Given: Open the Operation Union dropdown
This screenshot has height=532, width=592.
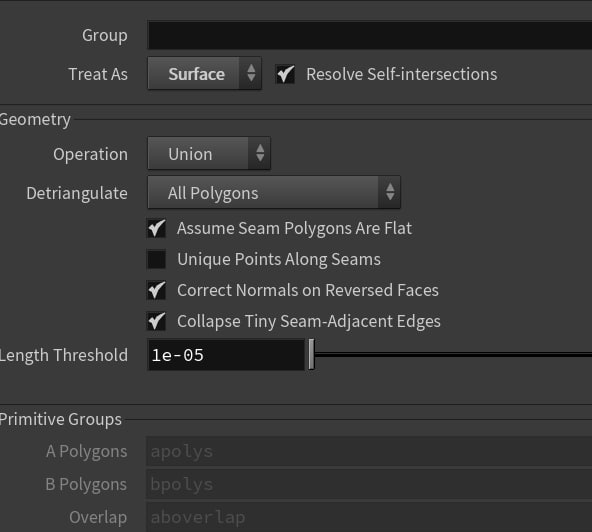Looking at the screenshot, I should [x=209, y=153].
